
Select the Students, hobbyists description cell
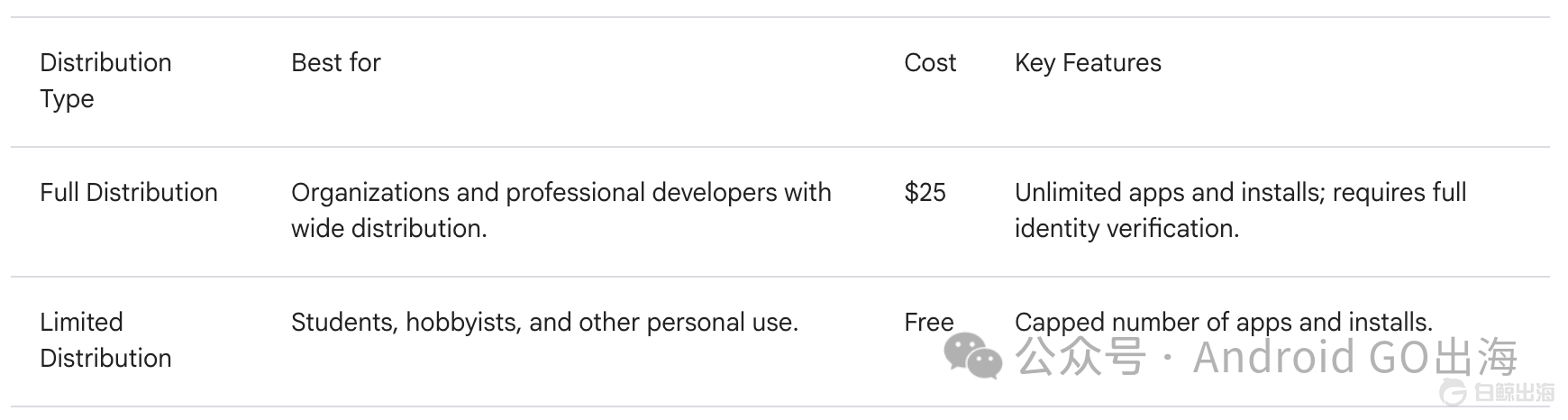(x=544, y=323)
